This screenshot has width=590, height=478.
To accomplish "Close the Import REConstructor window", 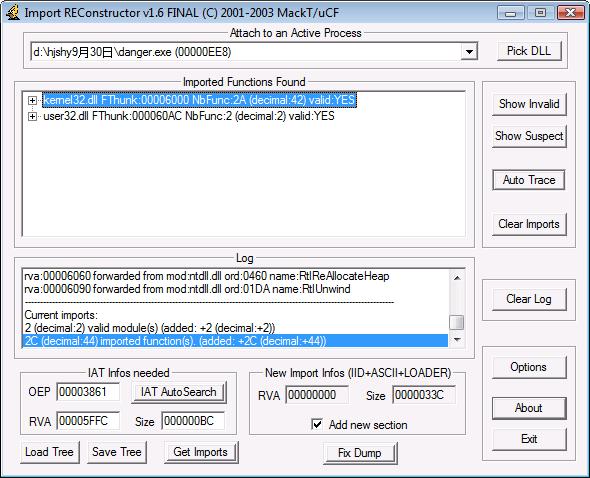I will tap(570, 13).
